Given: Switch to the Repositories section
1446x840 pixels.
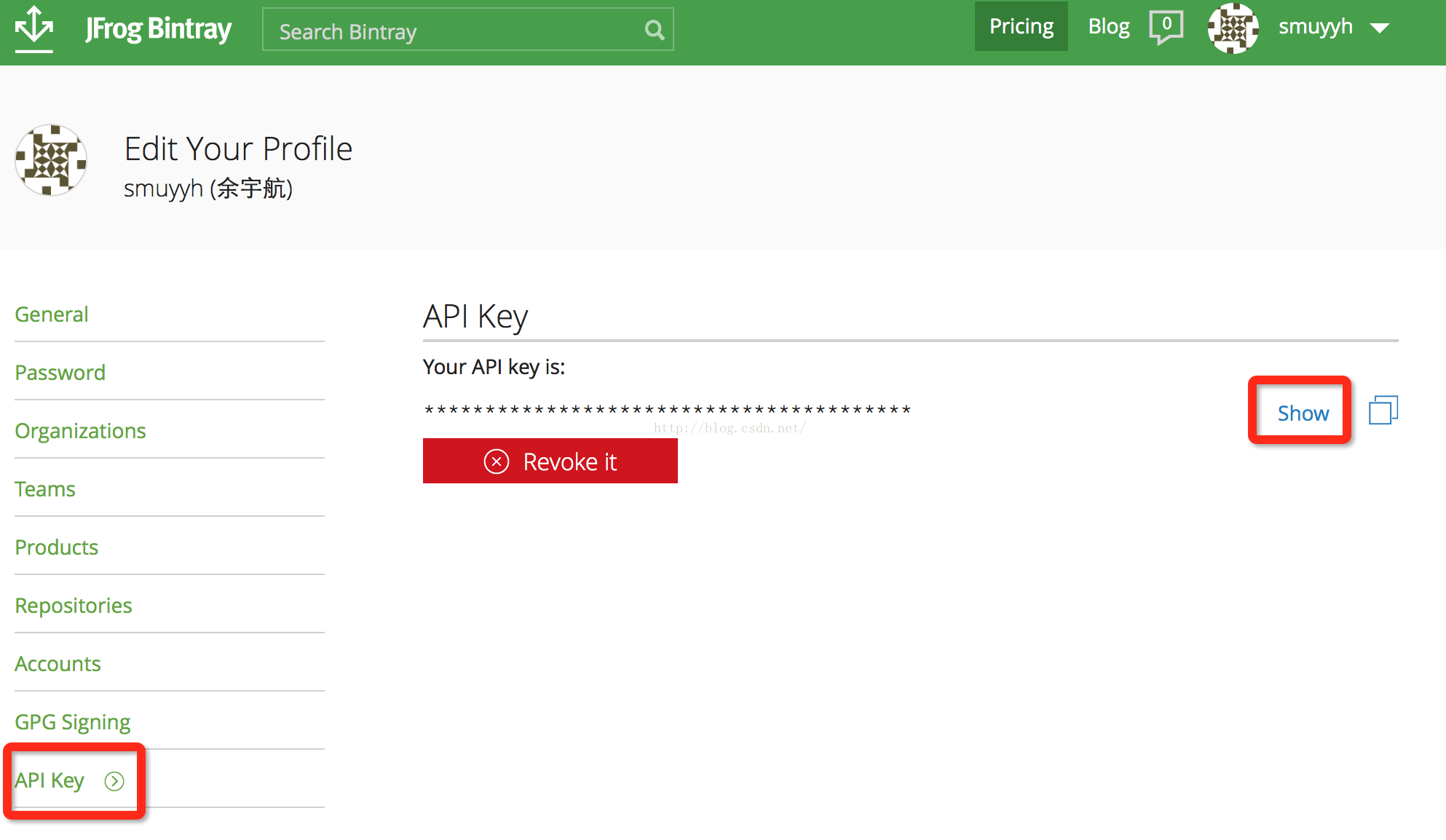Looking at the screenshot, I should click(74, 606).
